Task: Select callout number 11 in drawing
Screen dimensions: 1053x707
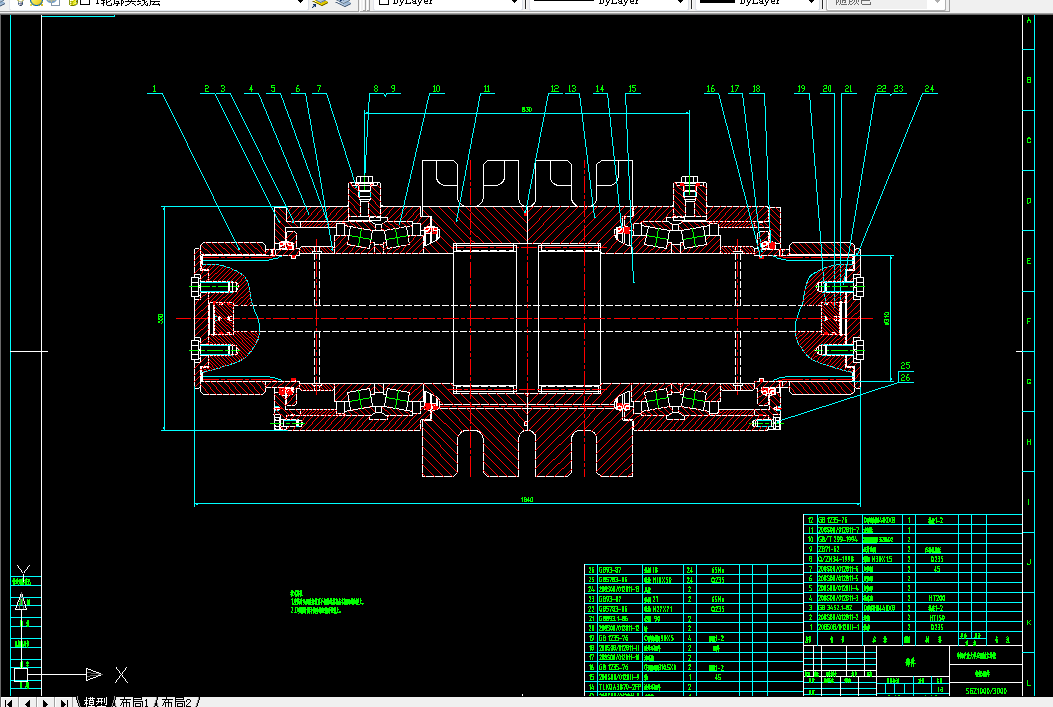Action: [x=487, y=89]
